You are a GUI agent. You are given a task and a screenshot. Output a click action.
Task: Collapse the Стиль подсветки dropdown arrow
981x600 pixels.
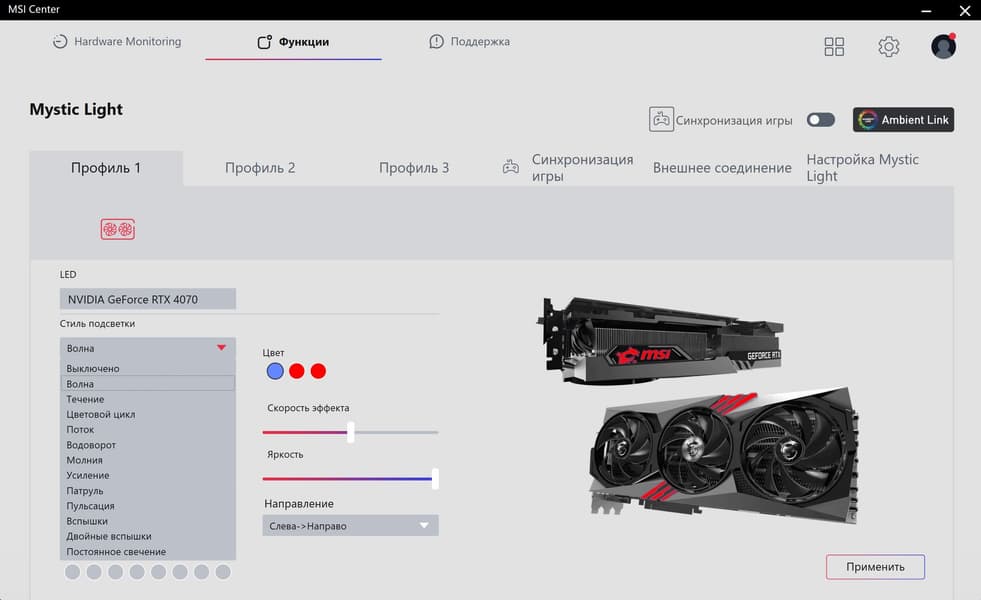(221, 348)
